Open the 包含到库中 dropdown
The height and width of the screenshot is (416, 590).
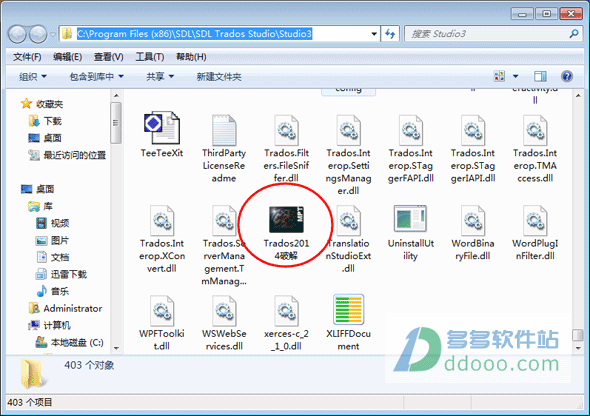click(97, 77)
